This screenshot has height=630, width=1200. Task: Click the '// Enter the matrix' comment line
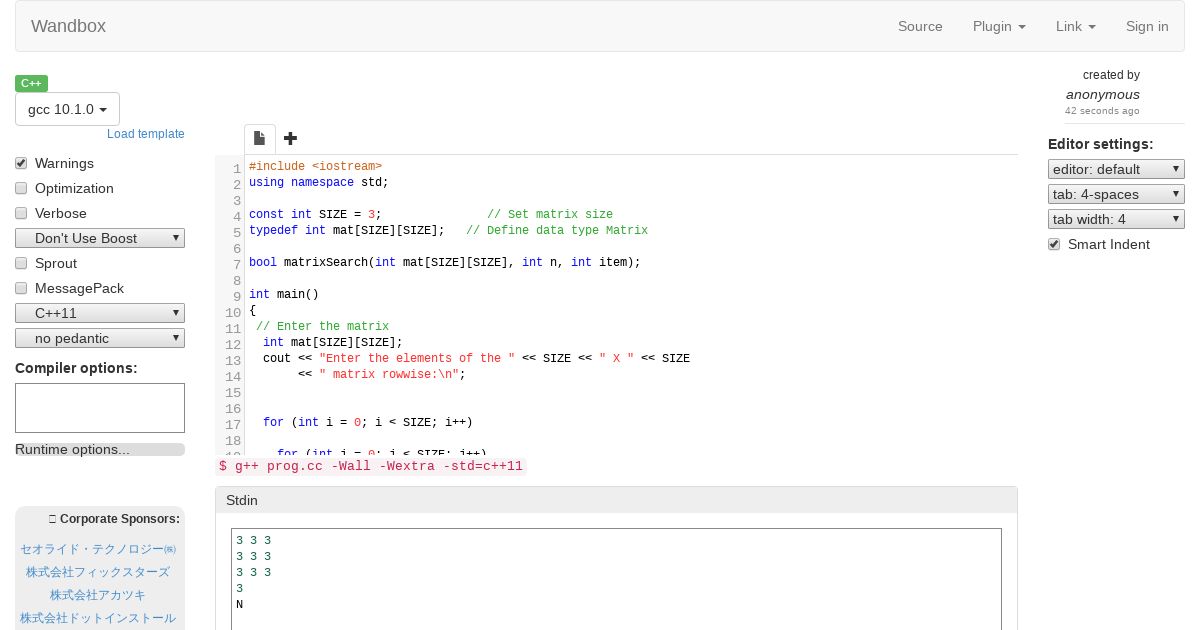[x=322, y=326]
